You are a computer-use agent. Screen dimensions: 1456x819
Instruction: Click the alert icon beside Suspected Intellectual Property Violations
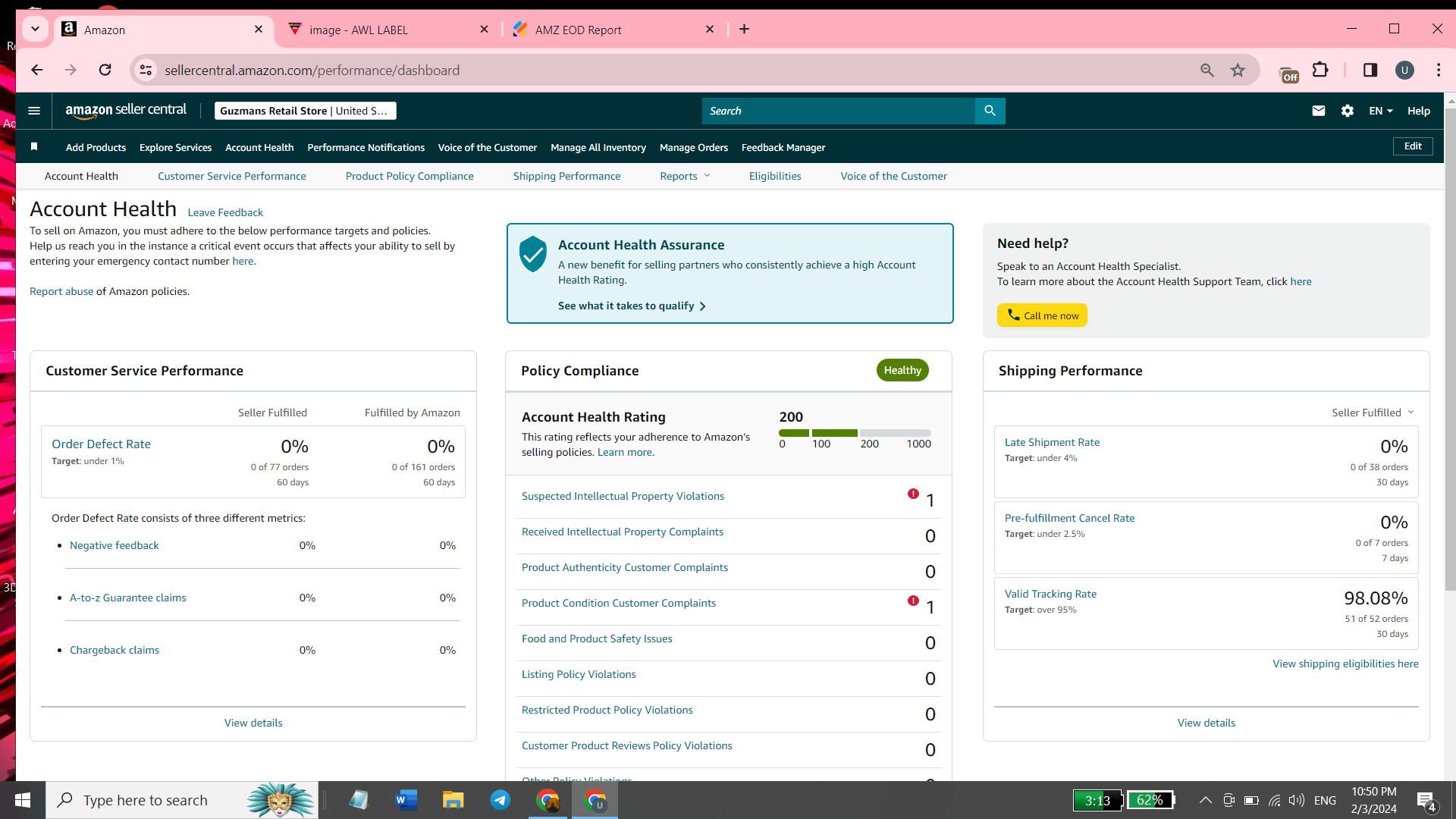pyautogui.click(x=913, y=494)
